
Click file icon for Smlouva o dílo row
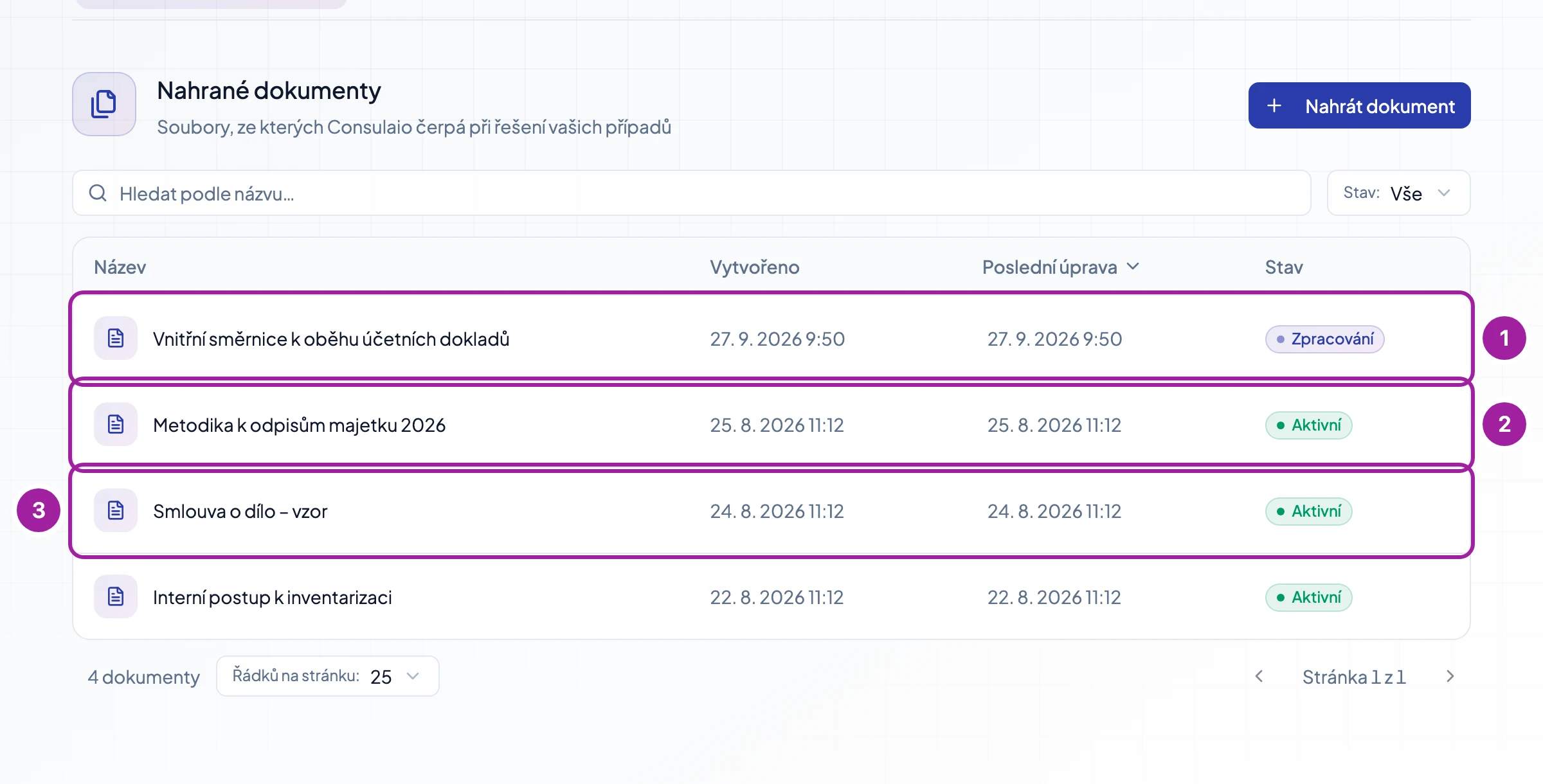point(116,510)
